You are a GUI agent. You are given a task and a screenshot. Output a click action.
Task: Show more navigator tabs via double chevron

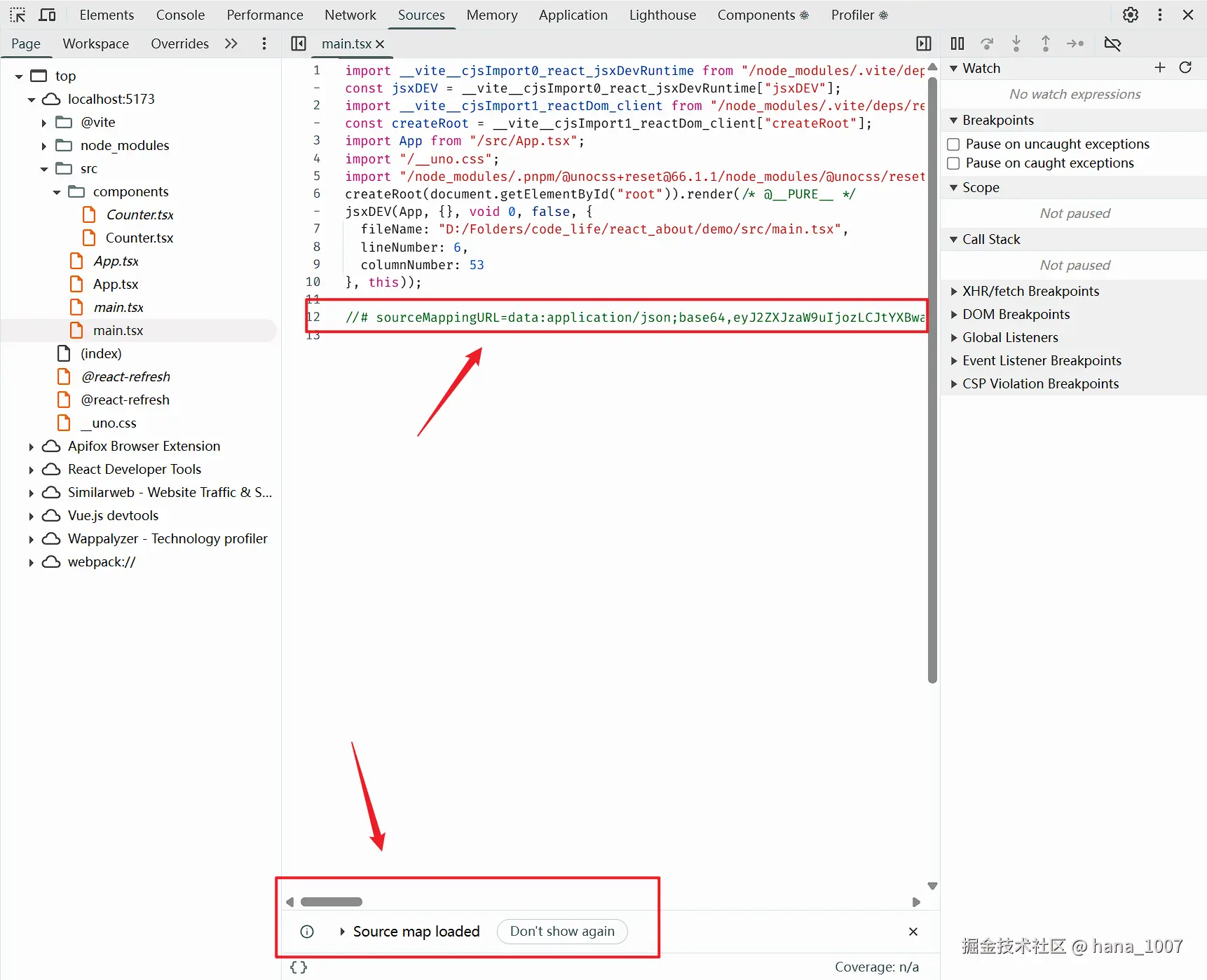(x=231, y=43)
